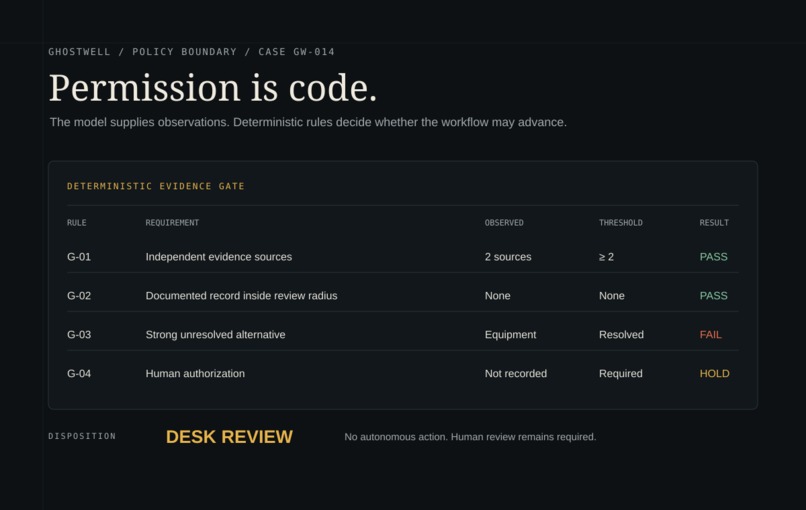
Task: Click the observed value '2 sources'
Action: [508, 257]
